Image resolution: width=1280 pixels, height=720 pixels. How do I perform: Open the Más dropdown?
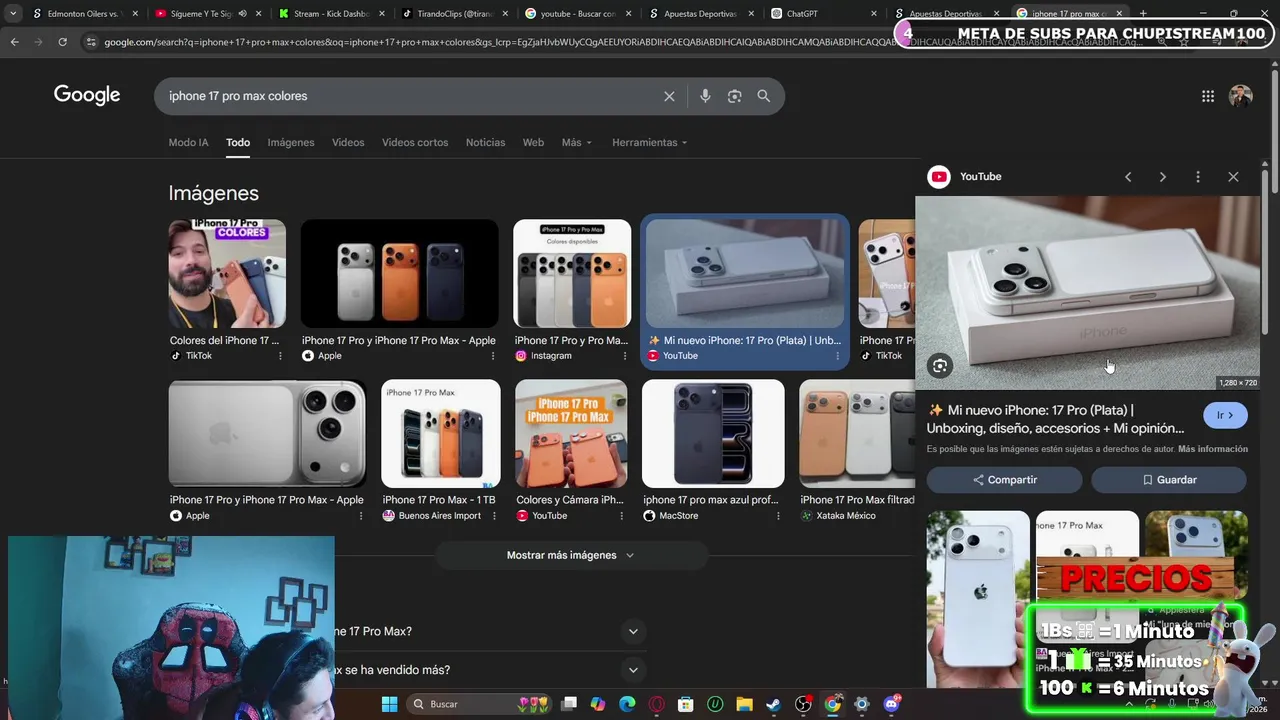pos(577,143)
